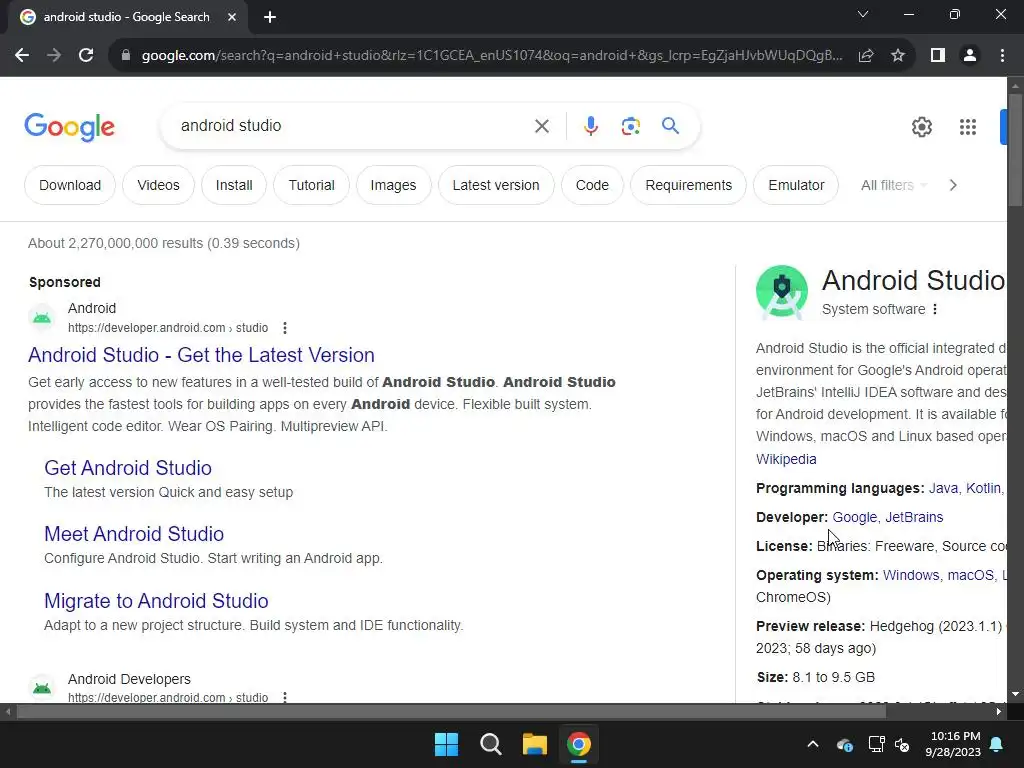Open the Chrome profile icon

click(970, 56)
